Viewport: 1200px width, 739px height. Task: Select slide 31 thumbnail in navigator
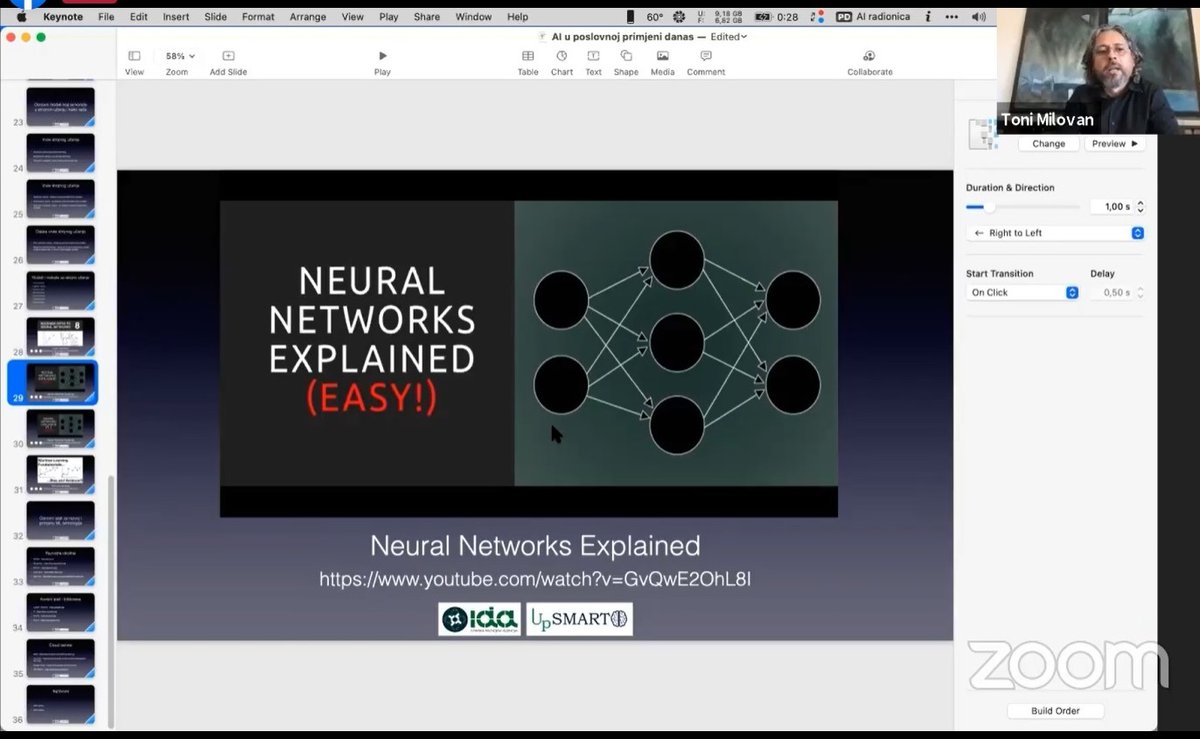tap(60, 474)
